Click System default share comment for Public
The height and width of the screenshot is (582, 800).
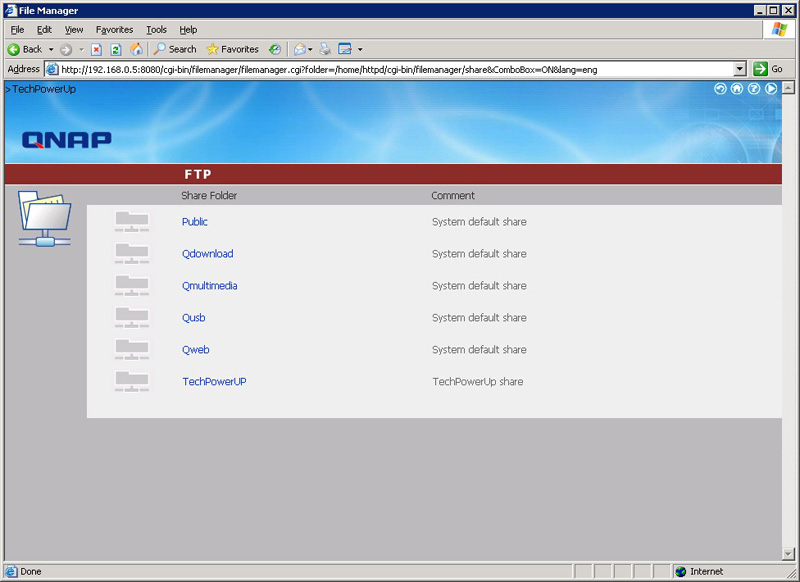[479, 222]
